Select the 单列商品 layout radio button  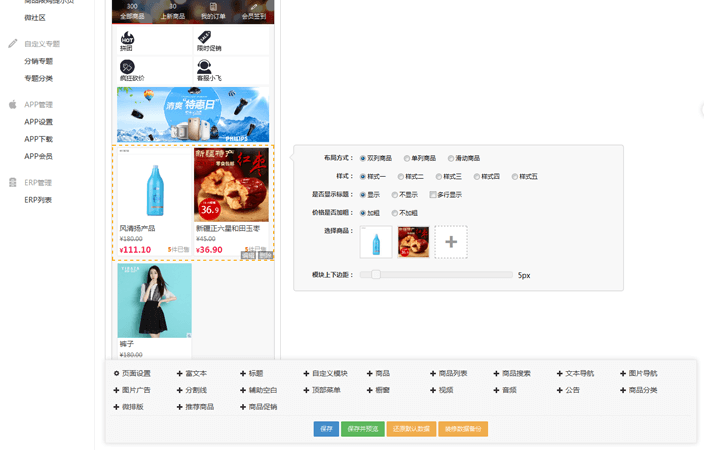(x=408, y=158)
